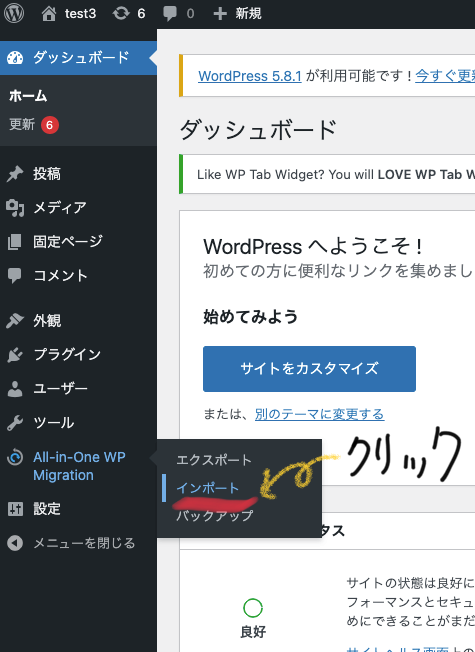Choose バックアップ in the flyout
The width and height of the screenshot is (475, 652).
(215, 516)
